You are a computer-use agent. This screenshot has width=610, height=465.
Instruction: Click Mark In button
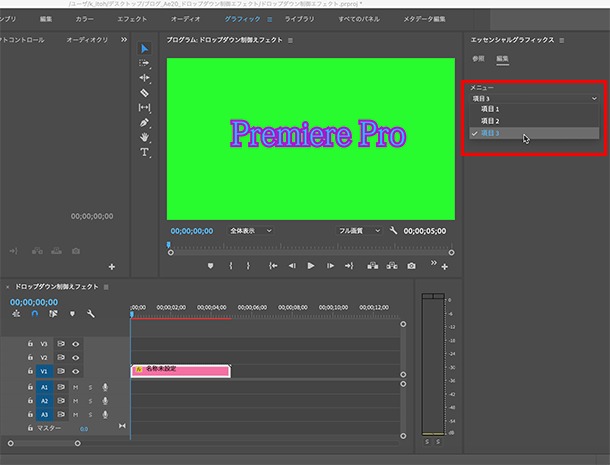[x=231, y=266]
